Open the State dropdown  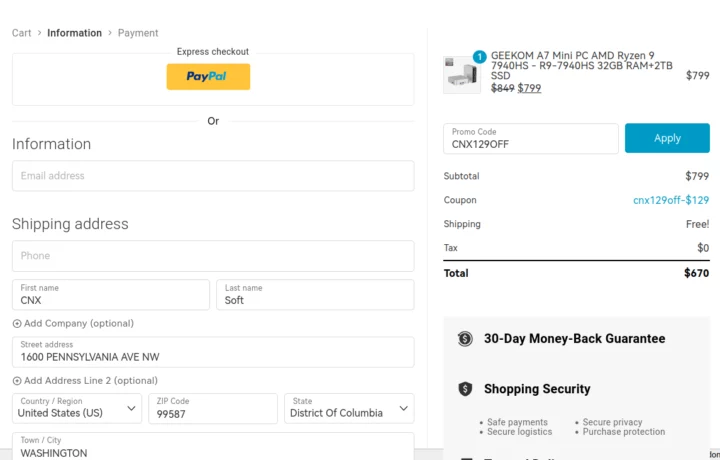[349, 408]
